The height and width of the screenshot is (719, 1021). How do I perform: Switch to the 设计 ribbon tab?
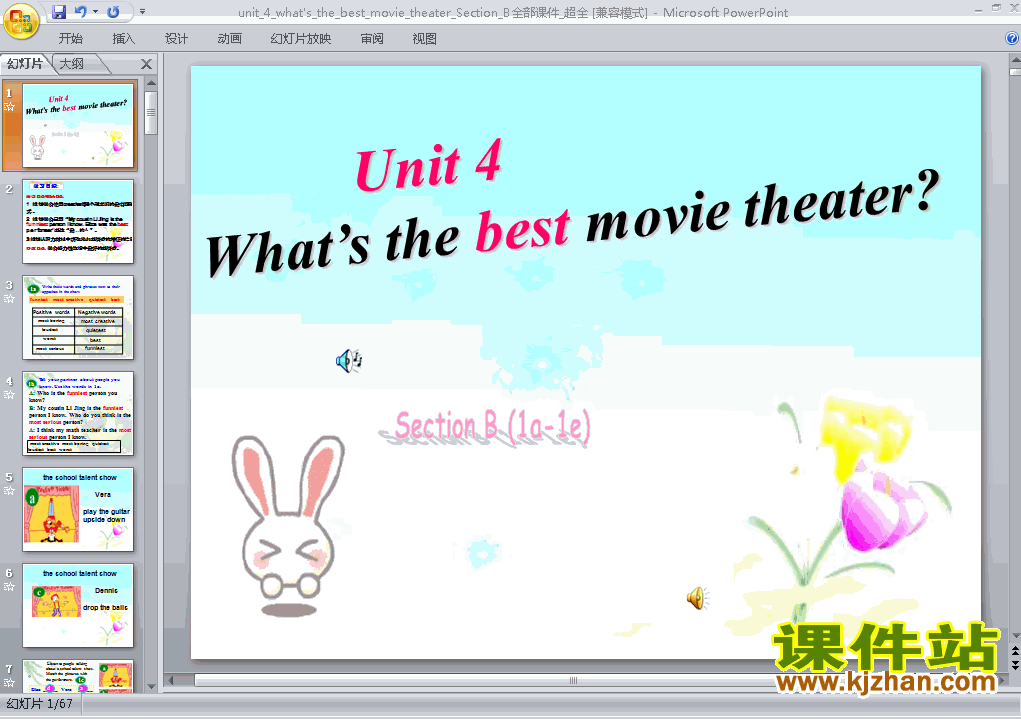point(176,39)
